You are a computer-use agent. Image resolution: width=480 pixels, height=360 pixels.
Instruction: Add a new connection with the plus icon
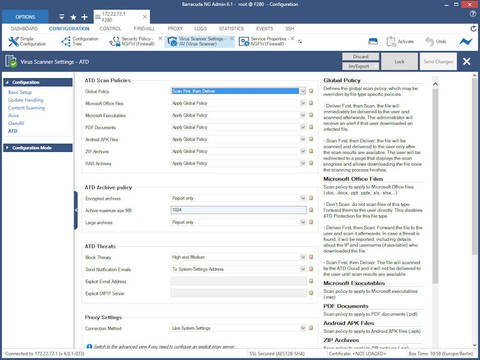[x=84, y=17]
